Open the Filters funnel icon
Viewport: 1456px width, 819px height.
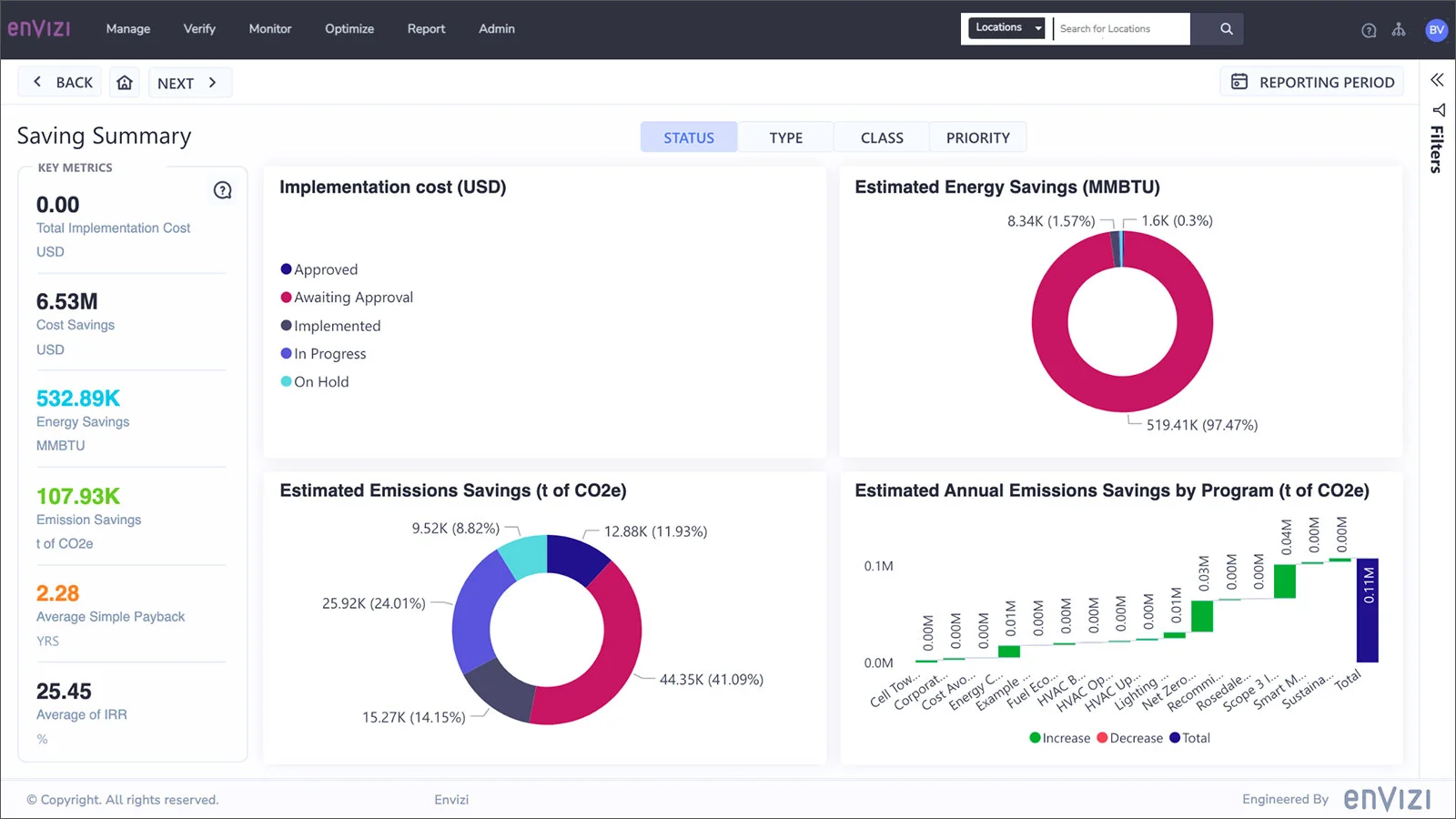click(1438, 110)
